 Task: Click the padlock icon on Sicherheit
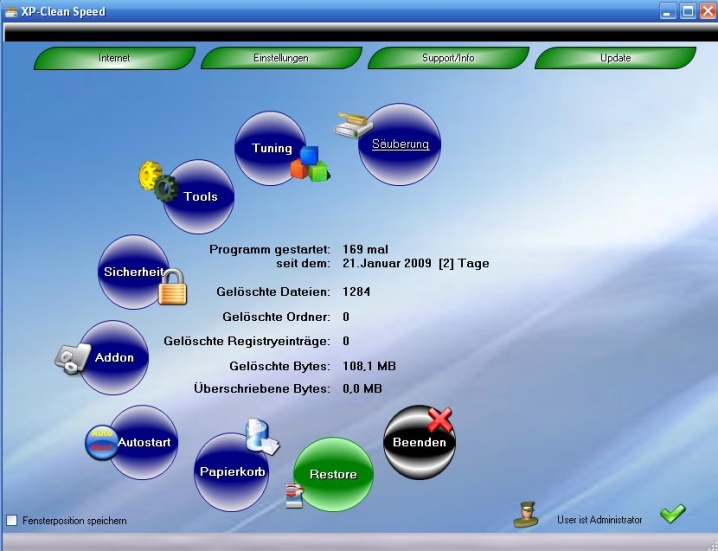[173, 288]
